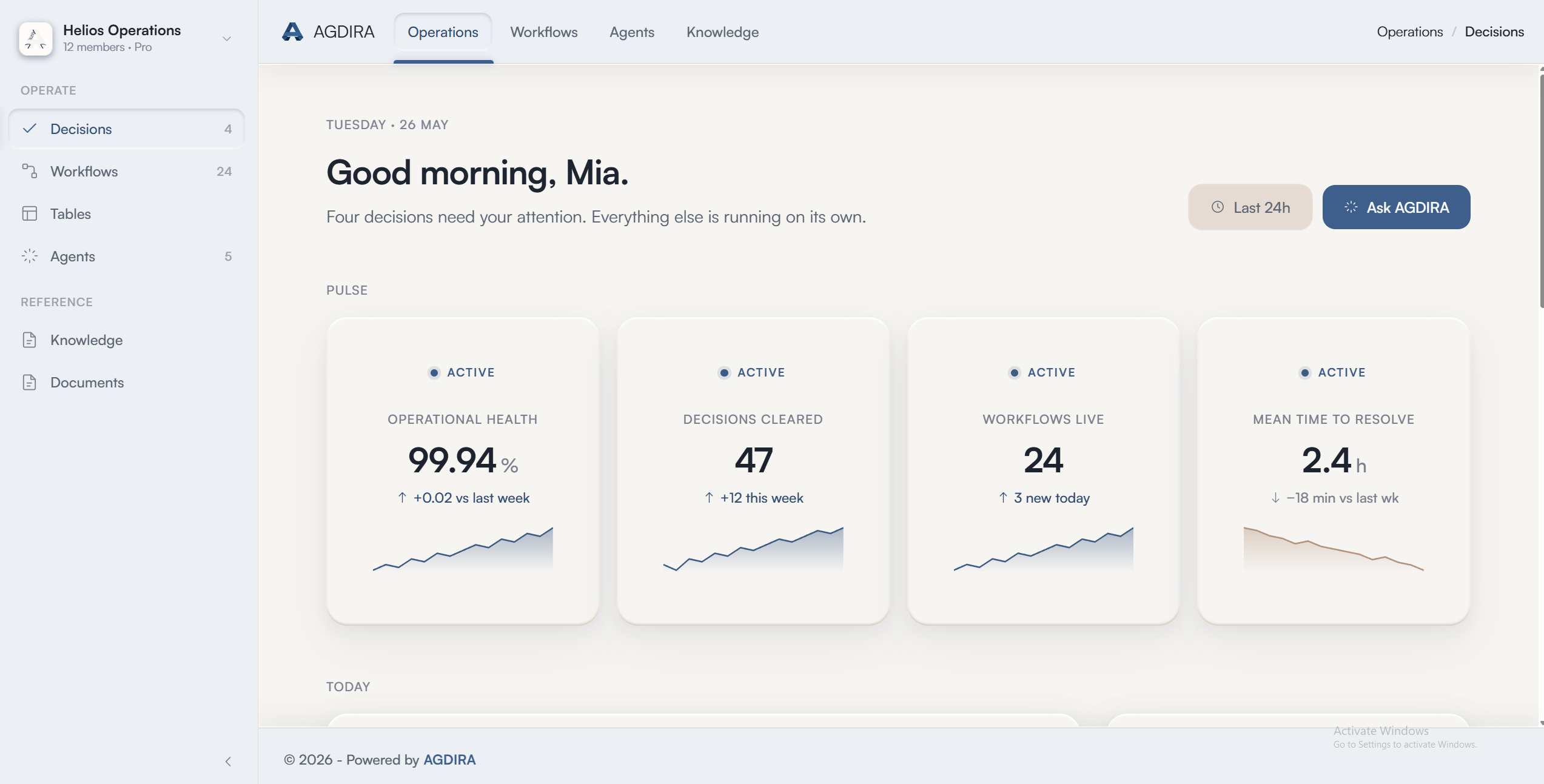Click the Operations breadcrumb link
1544x784 pixels.
(x=1409, y=32)
